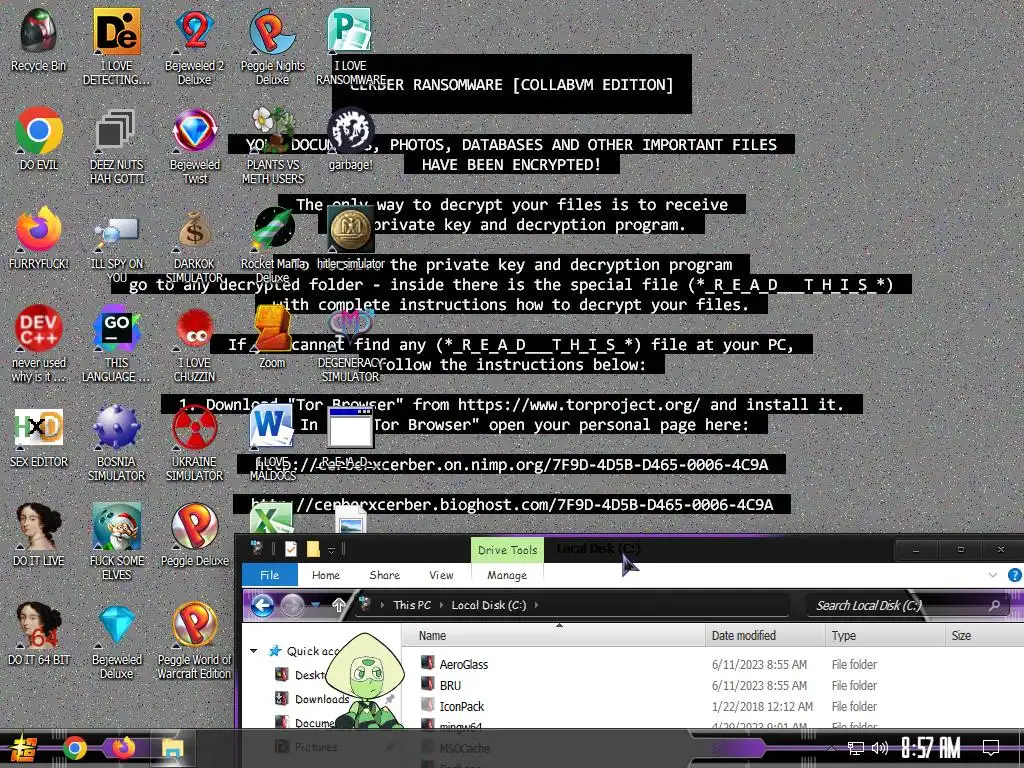Open Downloads in navigation pane
Viewport: 1024px width, 768px height.
tap(321, 699)
